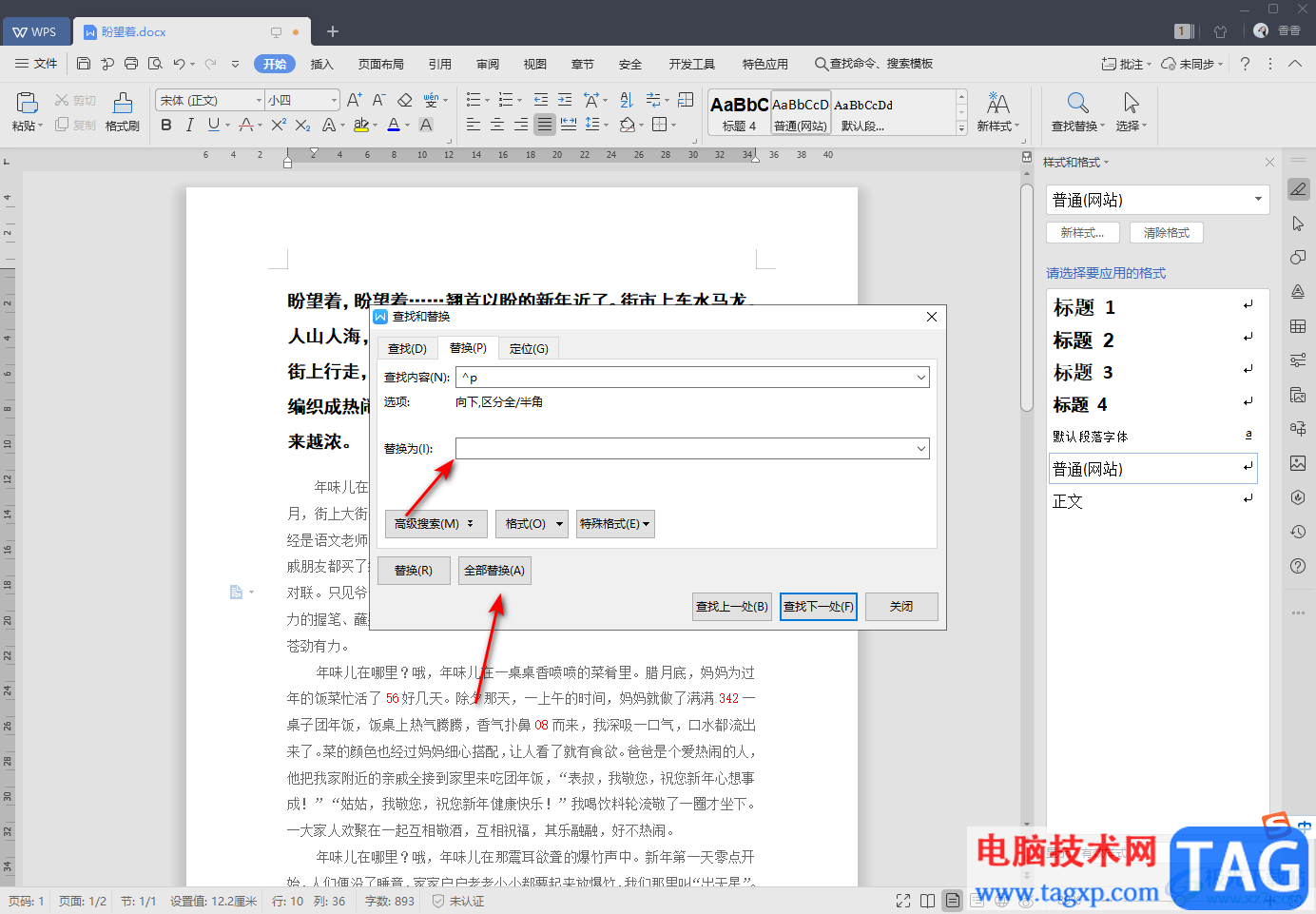1316x914 pixels.
Task: Switch to the 定位(G) tab
Action: 529,348
